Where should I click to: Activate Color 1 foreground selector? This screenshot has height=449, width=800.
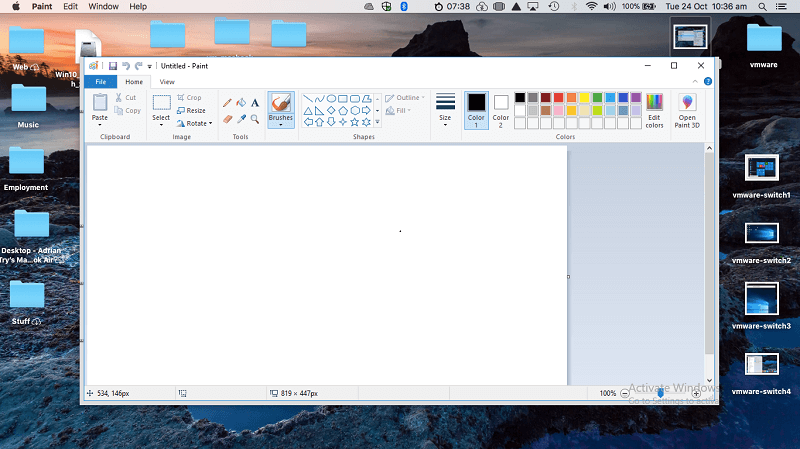coord(477,110)
